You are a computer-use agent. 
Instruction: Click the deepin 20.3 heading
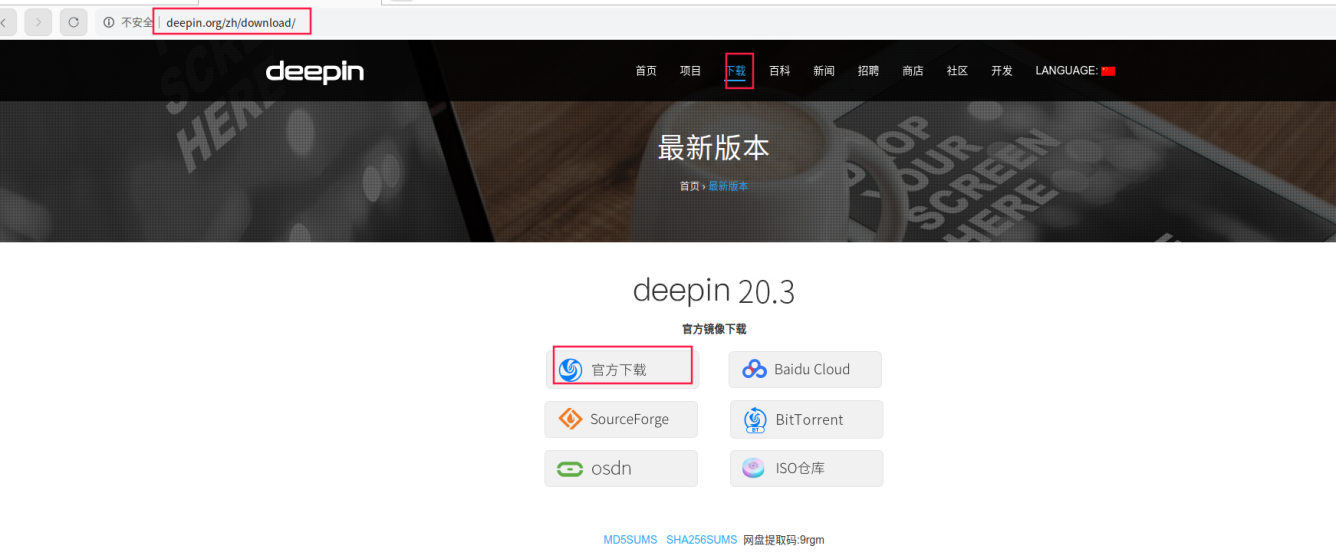pos(714,291)
